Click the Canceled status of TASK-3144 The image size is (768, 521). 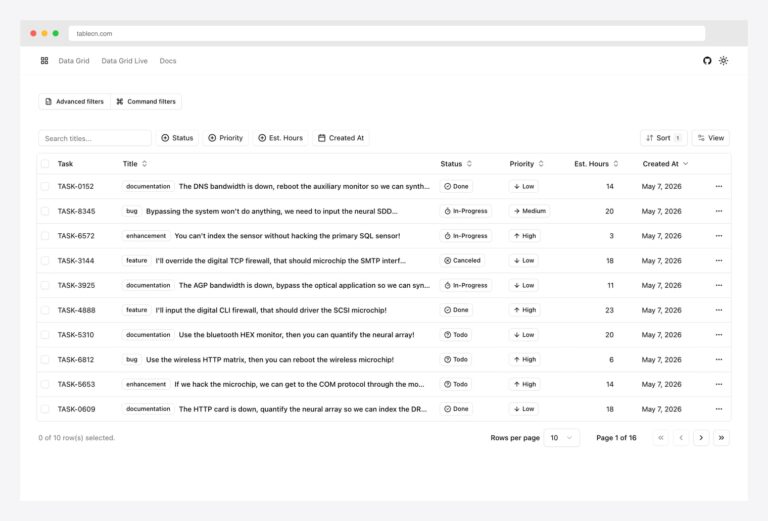click(x=462, y=260)
